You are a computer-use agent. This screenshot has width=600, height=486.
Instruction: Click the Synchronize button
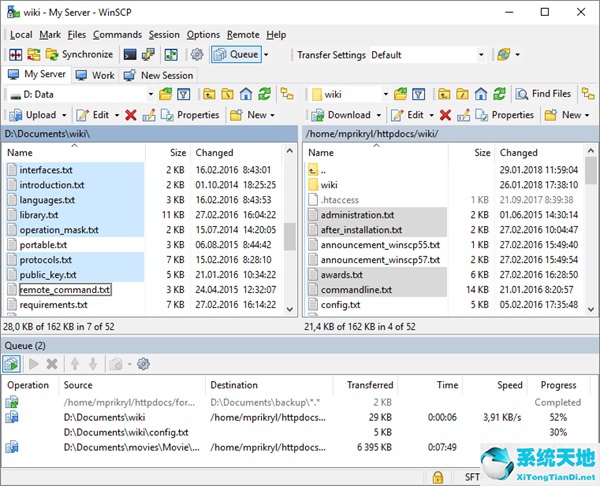point(79,55)
